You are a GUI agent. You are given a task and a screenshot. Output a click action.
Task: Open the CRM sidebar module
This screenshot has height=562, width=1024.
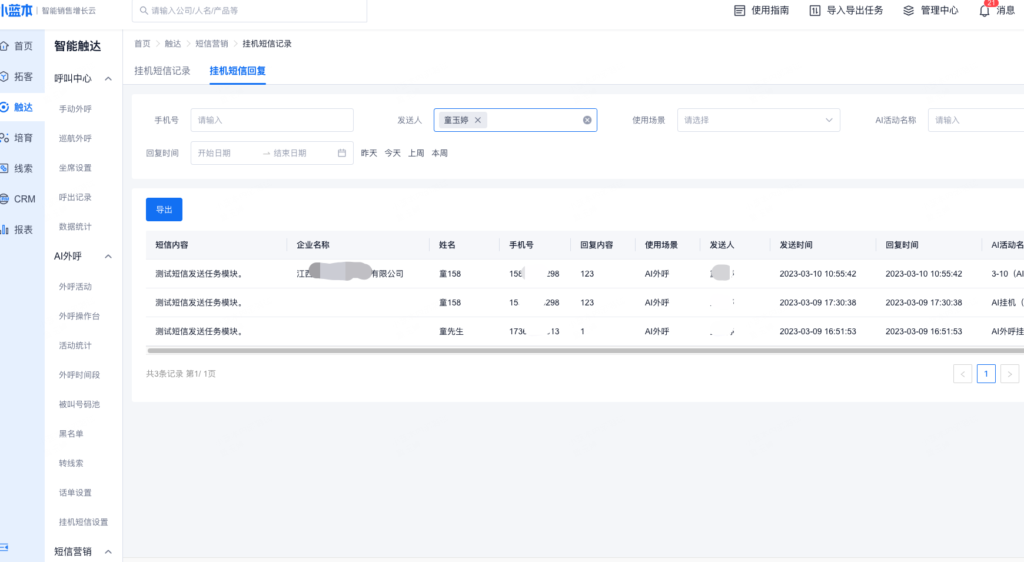[x=20, y=199]
